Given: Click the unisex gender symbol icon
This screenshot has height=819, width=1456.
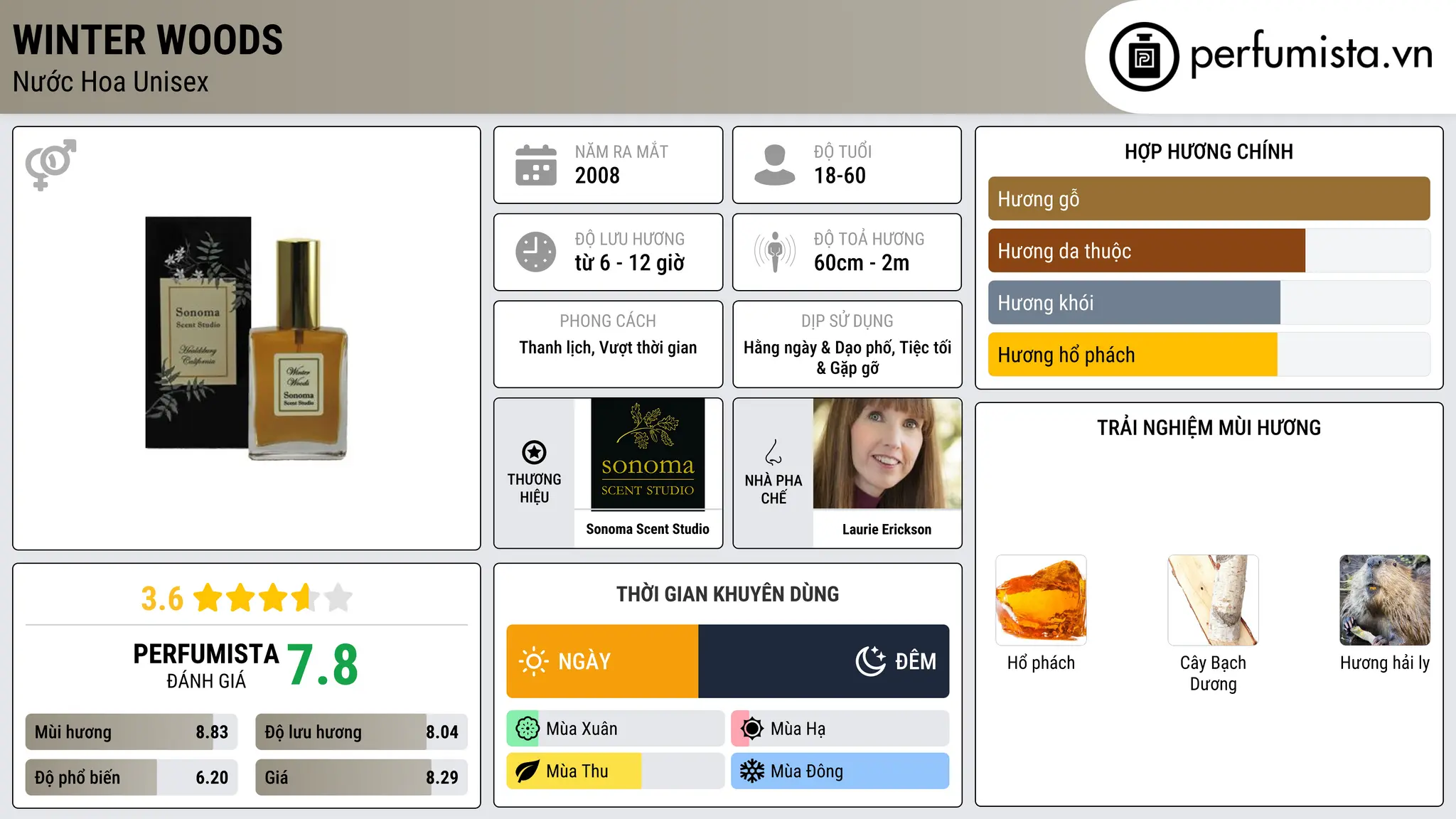Looking at the screenshot, I should coord(50,164).
